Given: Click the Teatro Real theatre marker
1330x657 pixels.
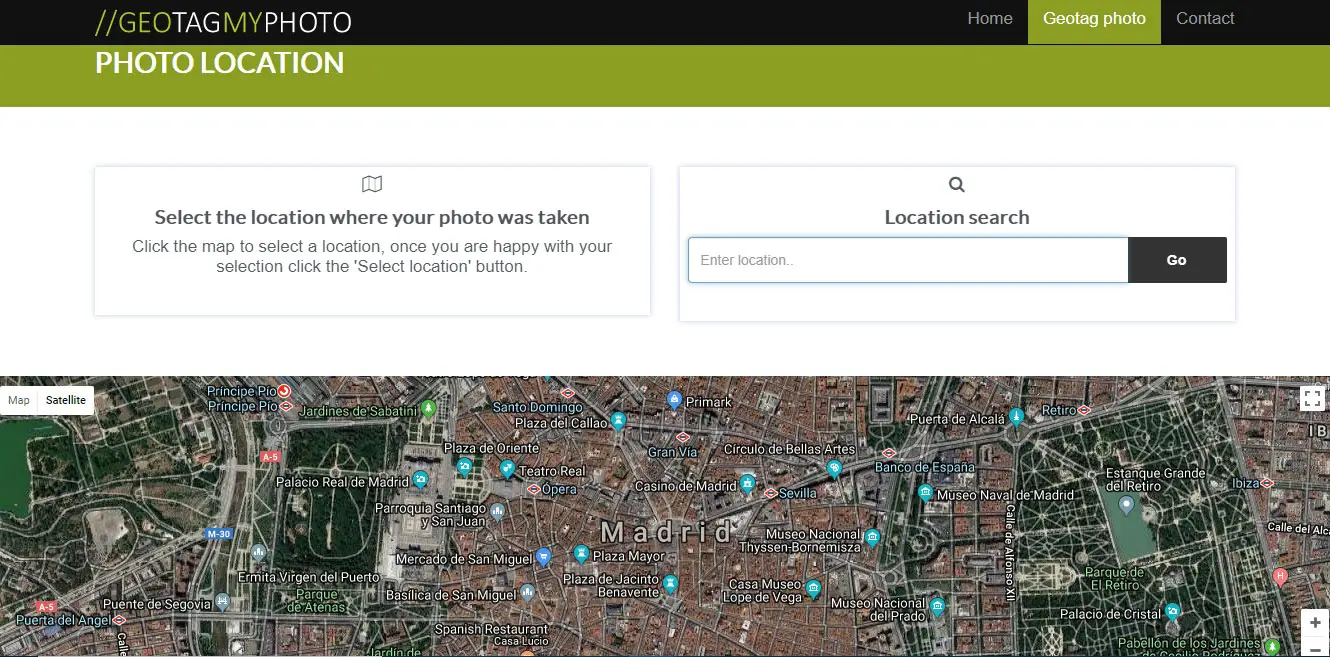Looking at the screenshot, I should tap(507, 469).
